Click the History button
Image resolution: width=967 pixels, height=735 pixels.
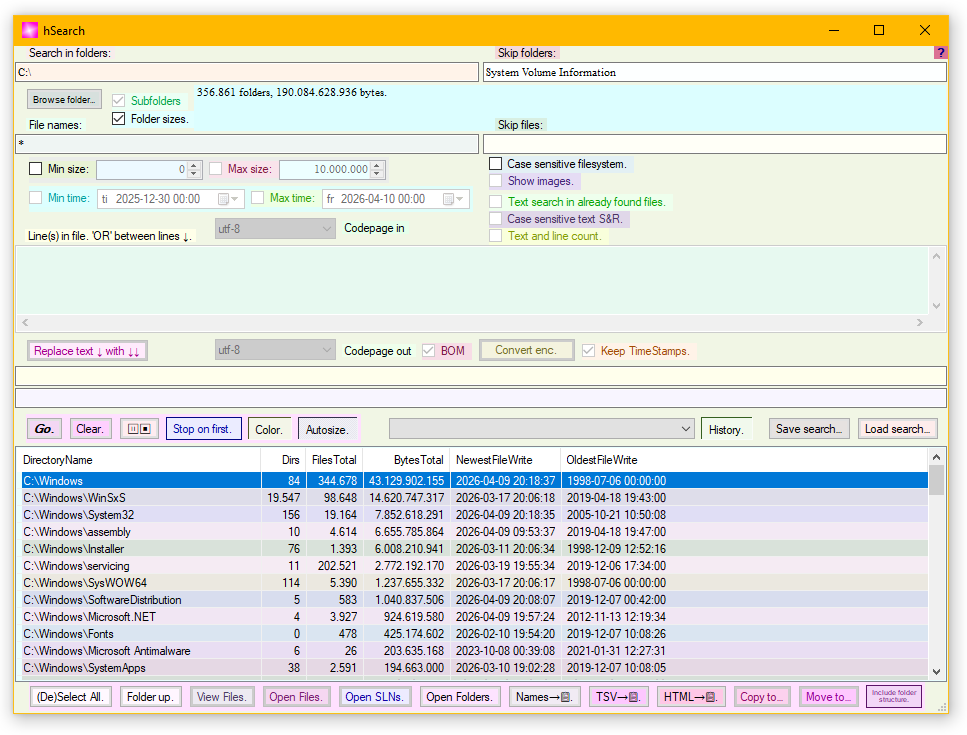[726, 429]
